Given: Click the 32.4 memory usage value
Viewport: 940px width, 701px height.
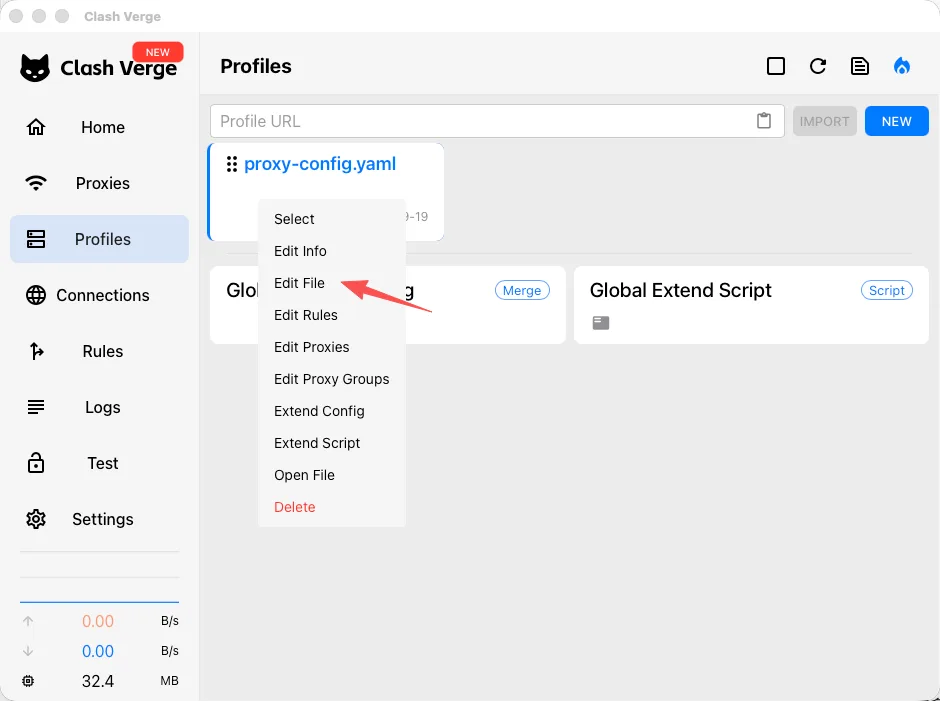Looking at the screenshot, I should pos(98,681).
